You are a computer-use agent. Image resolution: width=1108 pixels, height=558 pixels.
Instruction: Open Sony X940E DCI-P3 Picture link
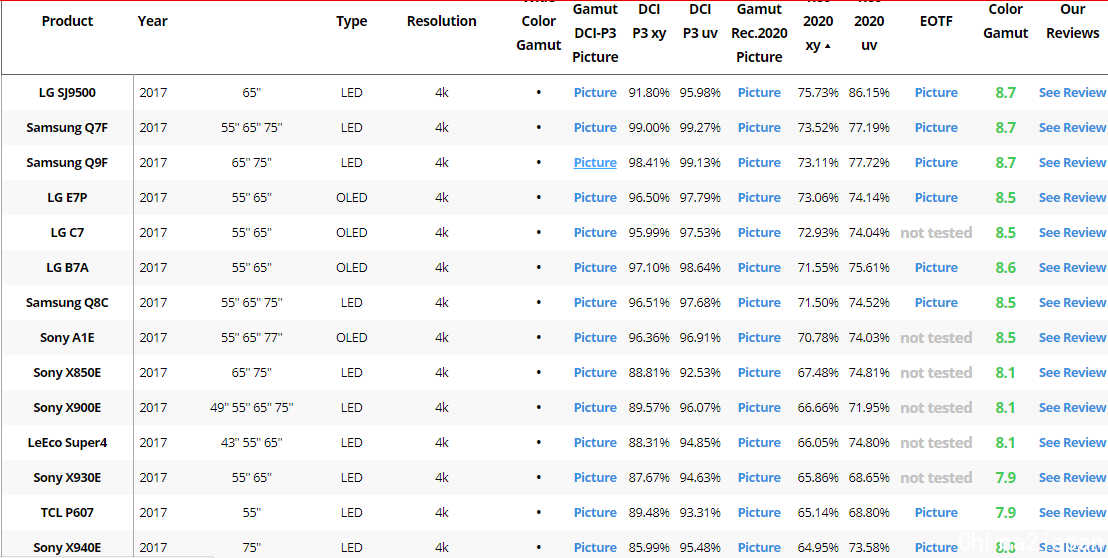(x=595, y=547)
